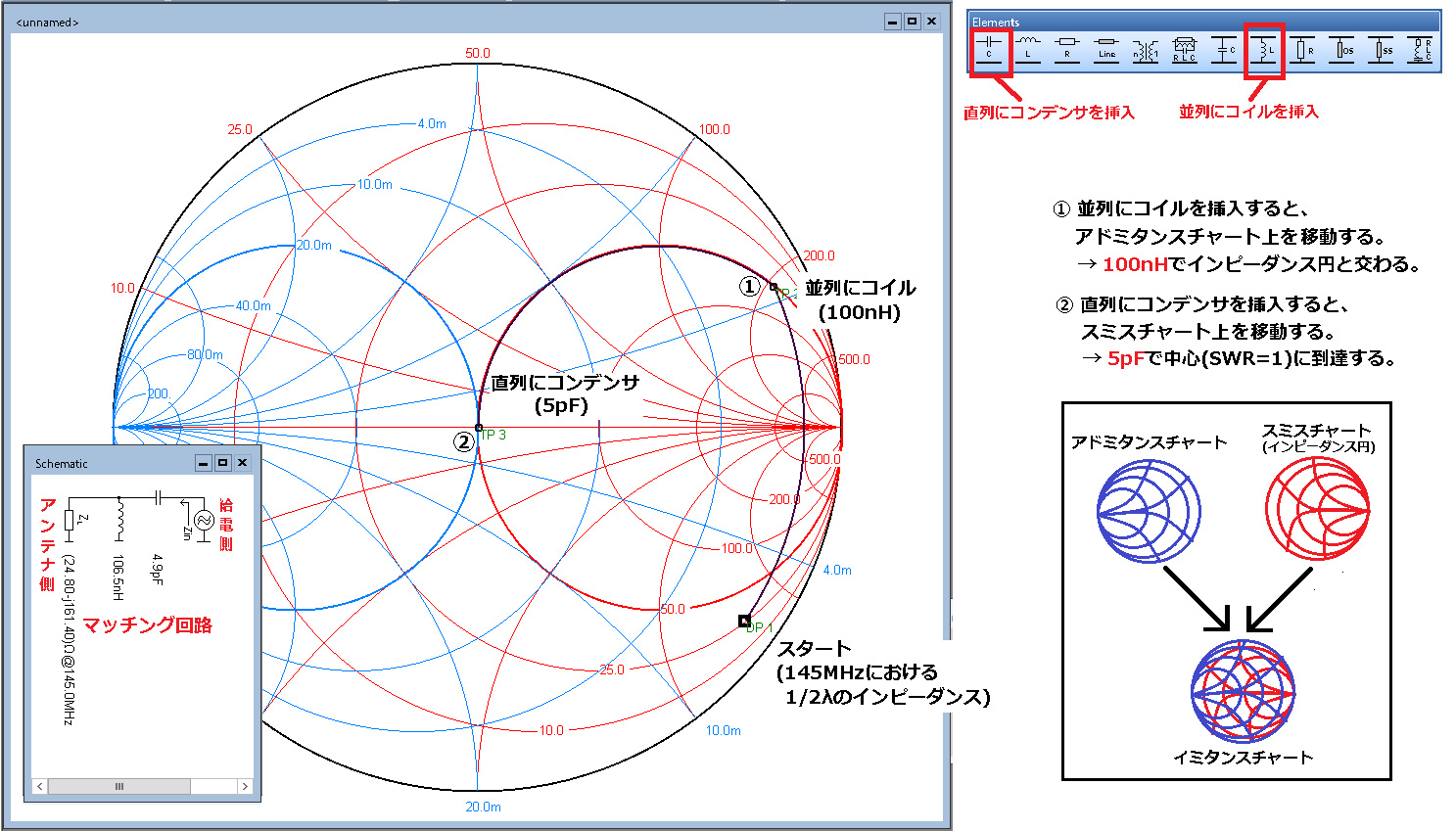Click the 106.5nH value in Schematic
This screenshot has height=831, width=1456.
117,577
